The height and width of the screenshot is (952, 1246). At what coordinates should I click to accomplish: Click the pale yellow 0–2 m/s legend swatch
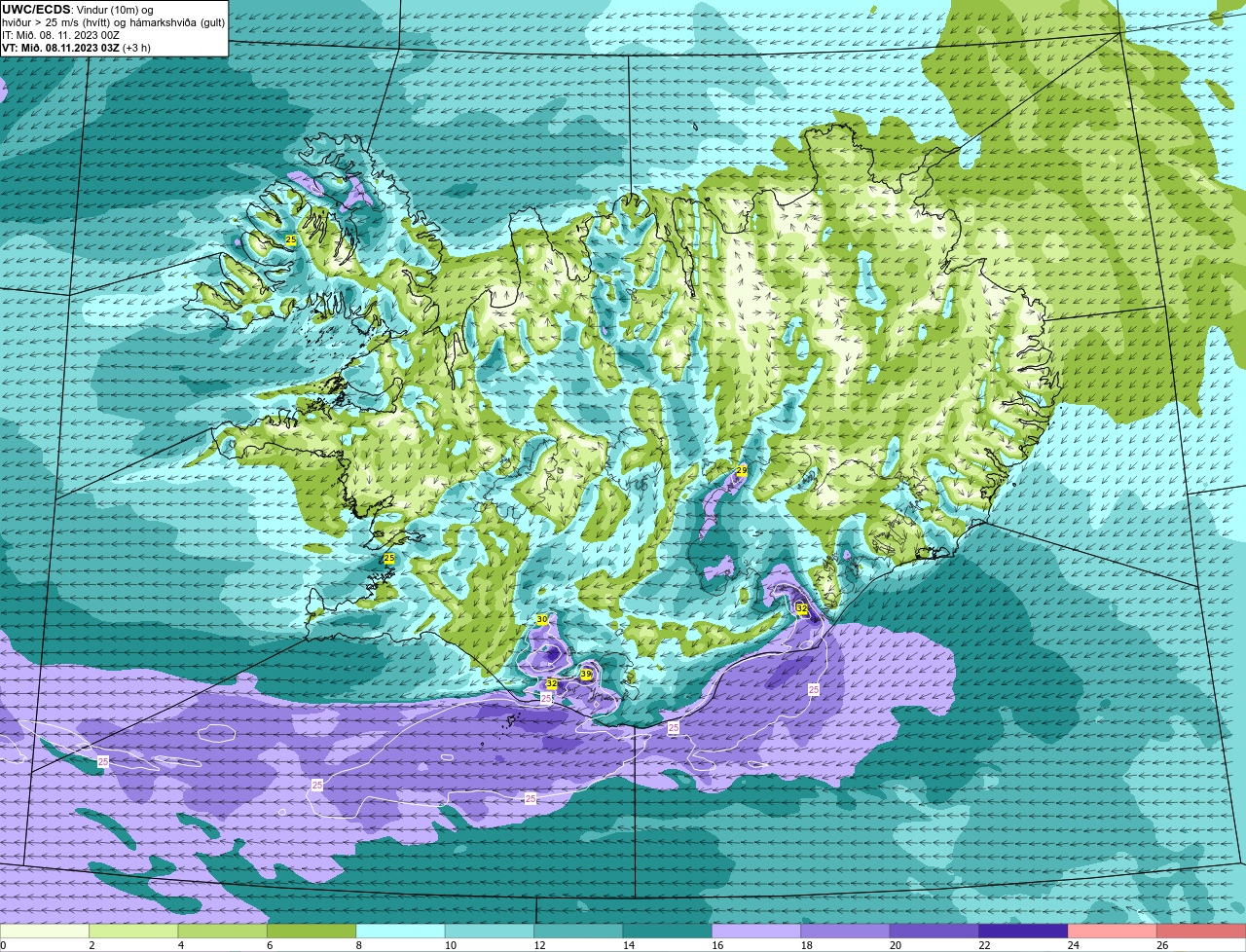(45, 931)
